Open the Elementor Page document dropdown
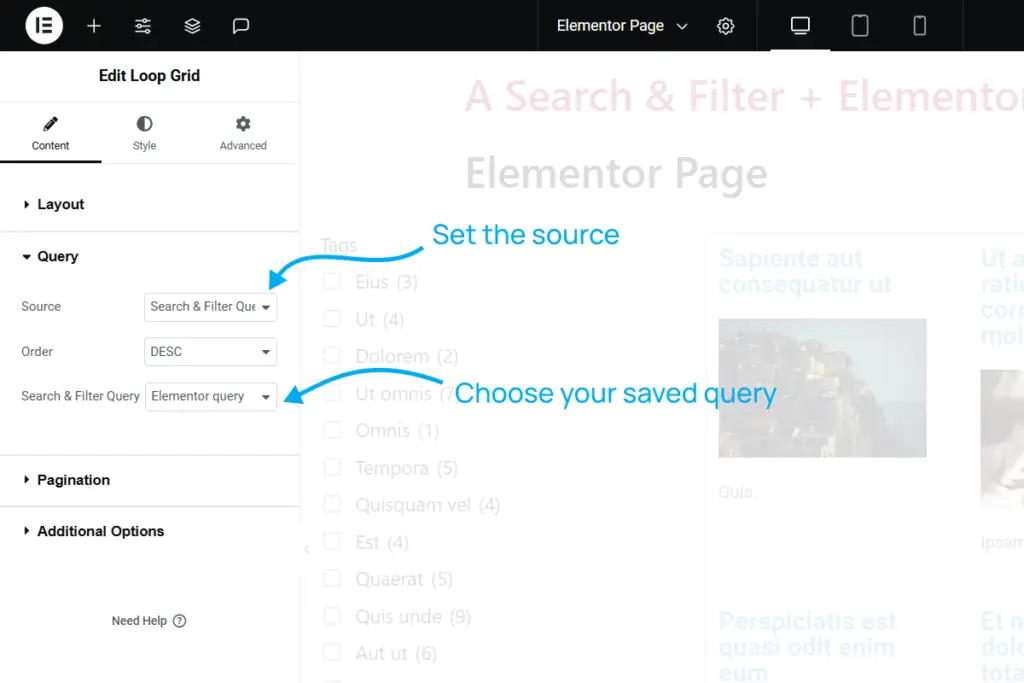The height and width of the screenshot is (683, 1024). [622, 25]
